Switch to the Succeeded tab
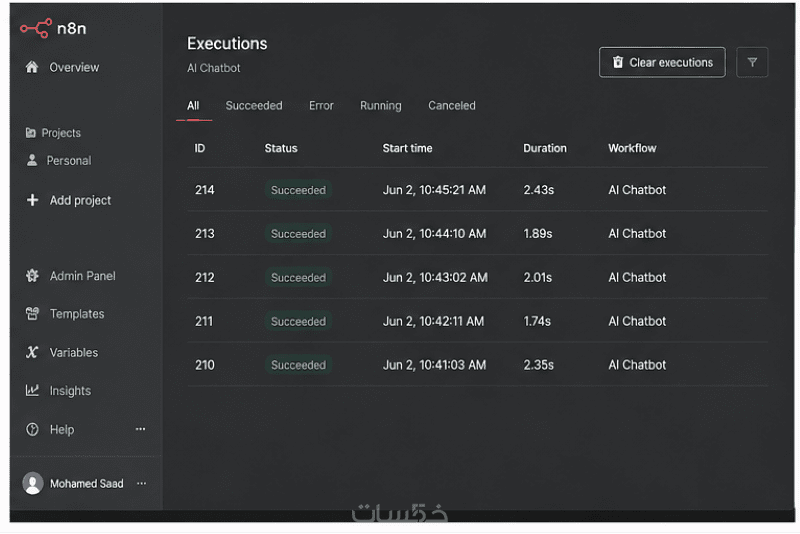This screenshot has width=800, height=534. click(x=254, y=106)
